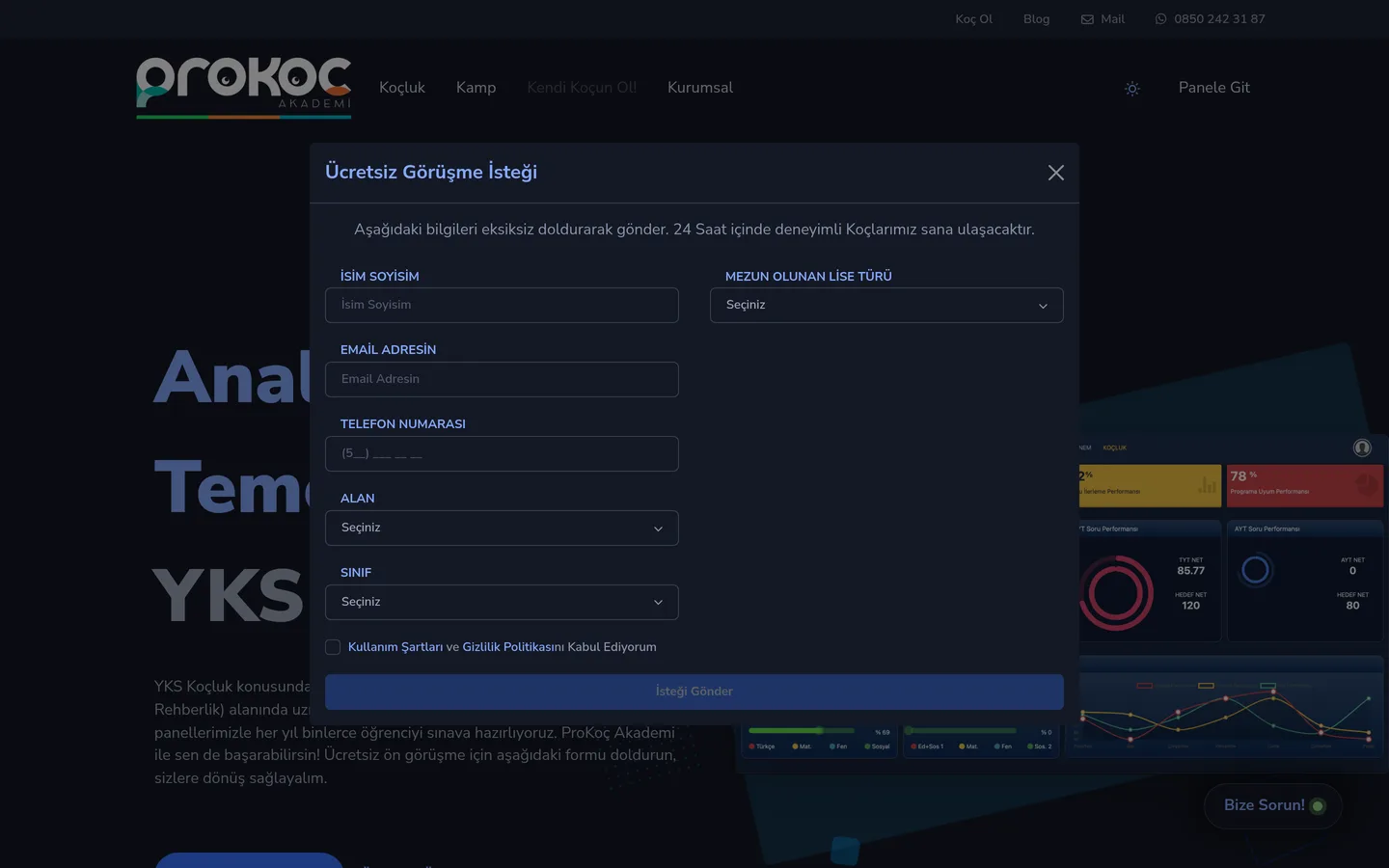The width and height of the screenshot is (1389, 868).
Task: Open the Kullanım Şartları link
Action: click(395, 647)
